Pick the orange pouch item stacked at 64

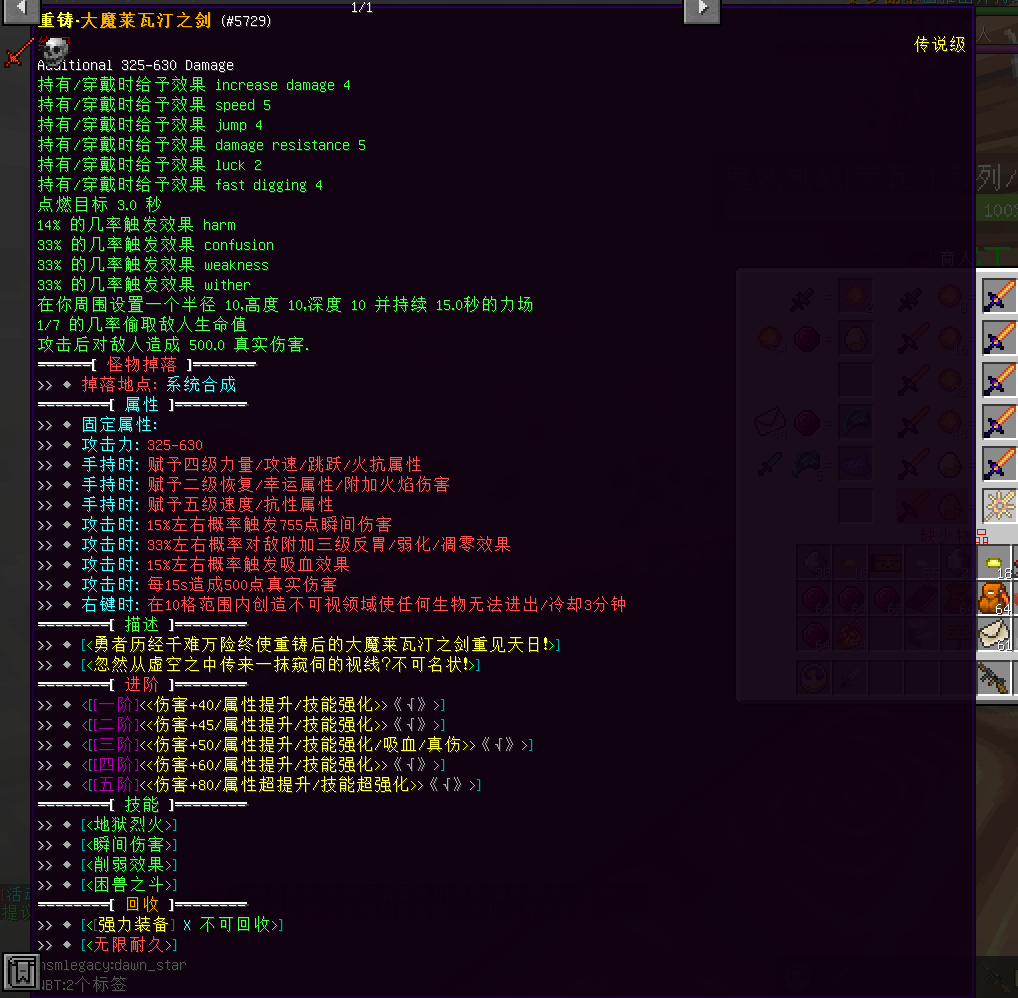(994, 597)
